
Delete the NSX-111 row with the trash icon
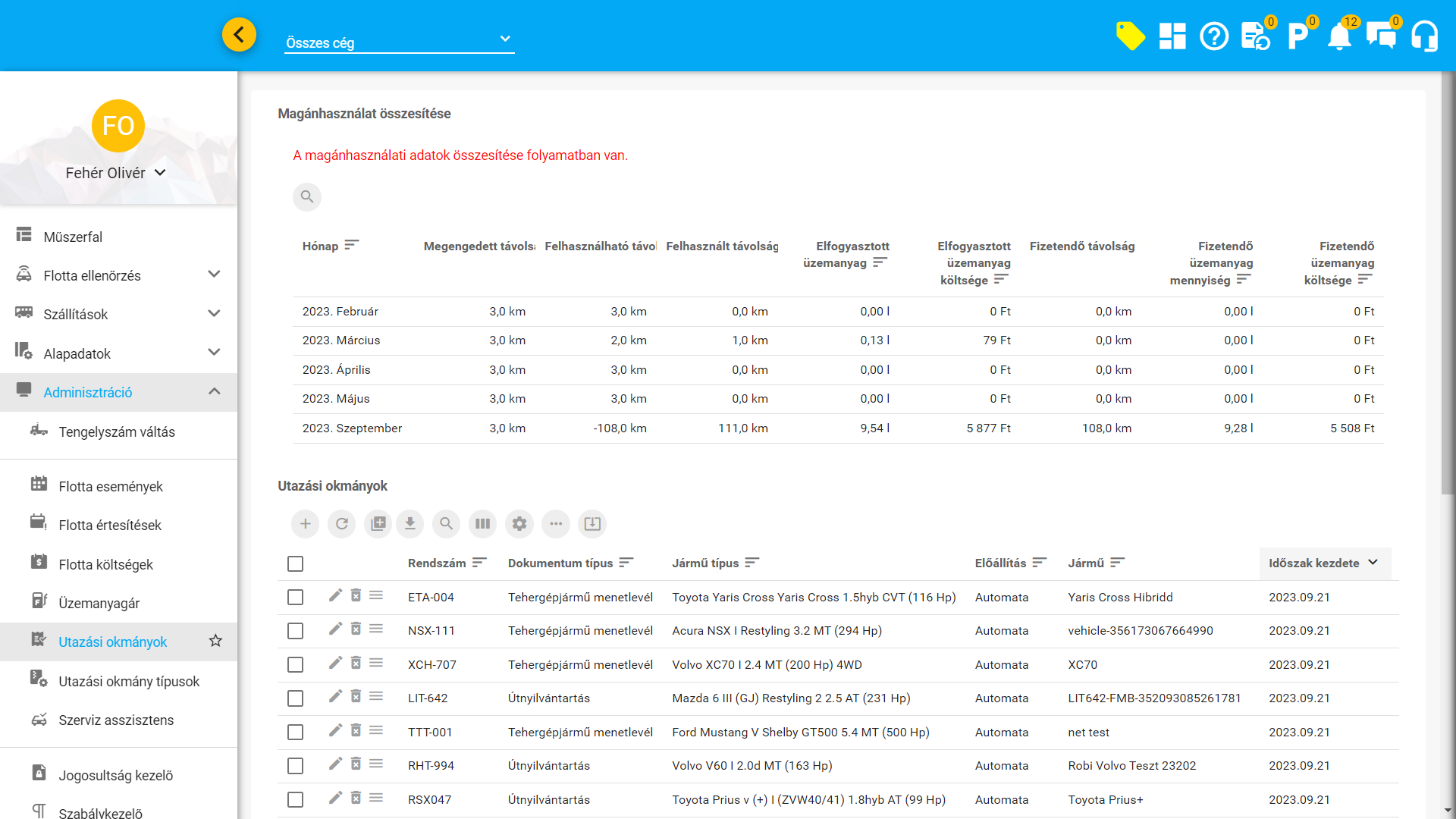point(356,629)
